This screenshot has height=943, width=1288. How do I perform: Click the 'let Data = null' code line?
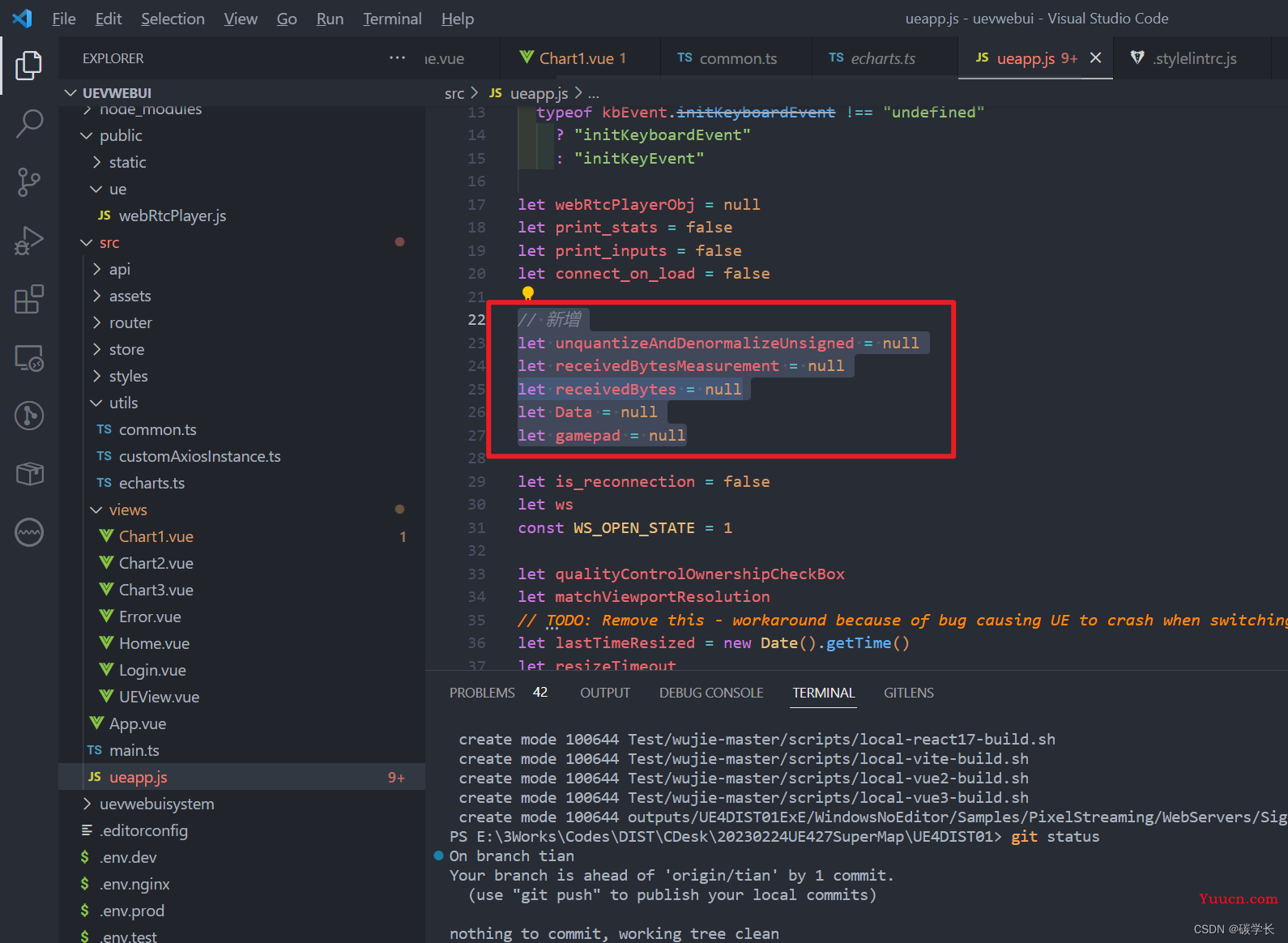click(x=588, y=412)
